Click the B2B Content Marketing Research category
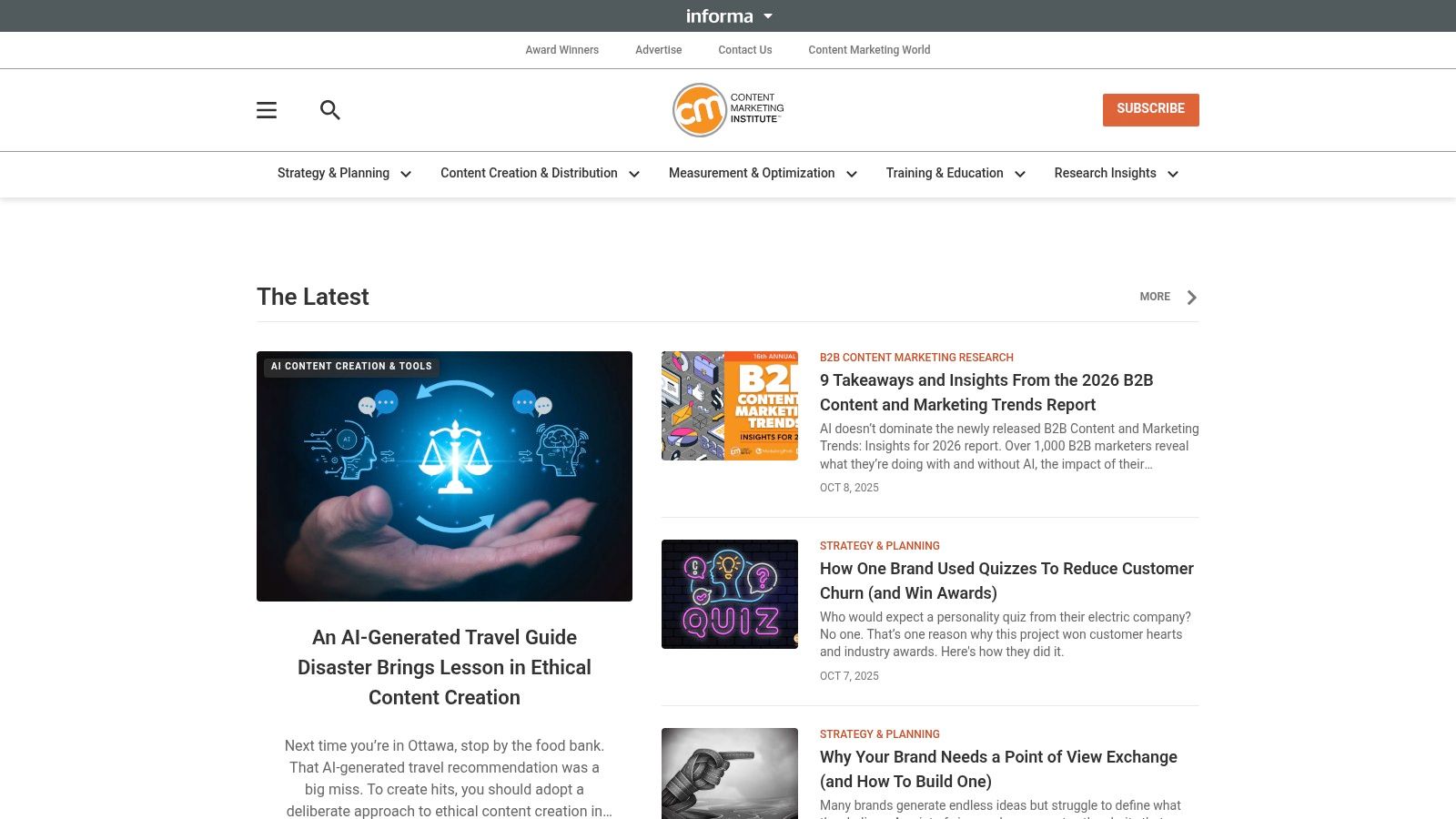The image size is (1456, 819). tap(916, 358)
